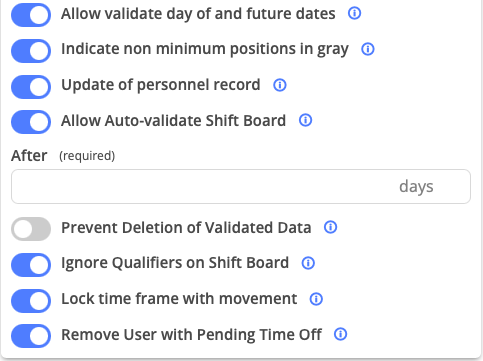Disable Lock time frame with movement toggle
Viewport: 483px width, 361px height.
(31, 301)
